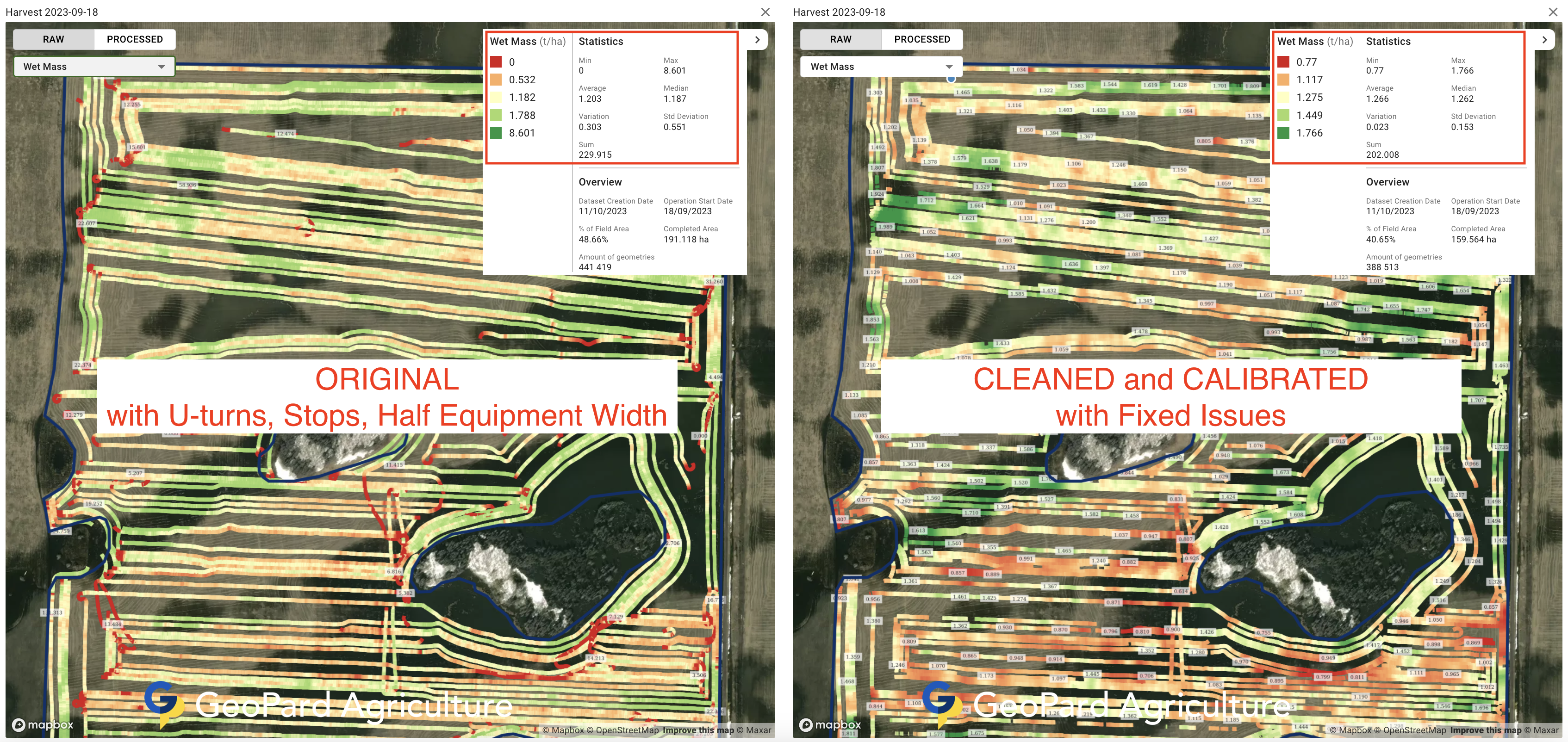Image resolution: width=1568 pixels, height=742 pixels.
Task: Click the Mapbox logo on left map
Action: point(43,724)
